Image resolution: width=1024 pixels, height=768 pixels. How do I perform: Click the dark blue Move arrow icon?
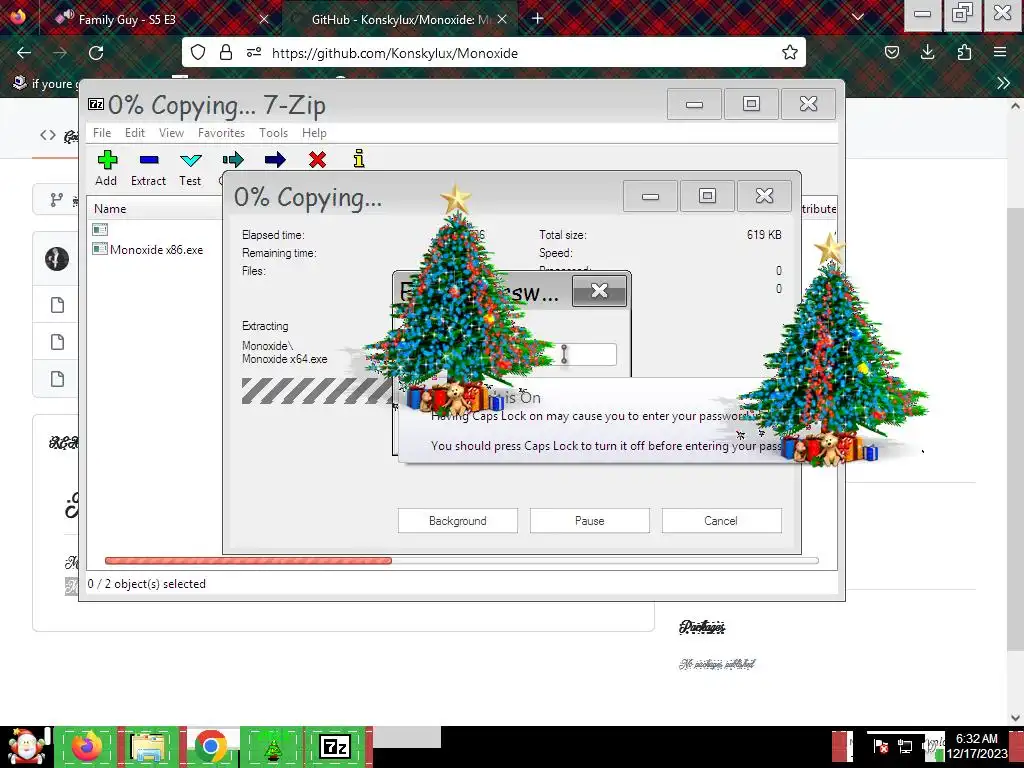(x=275, y=159)
